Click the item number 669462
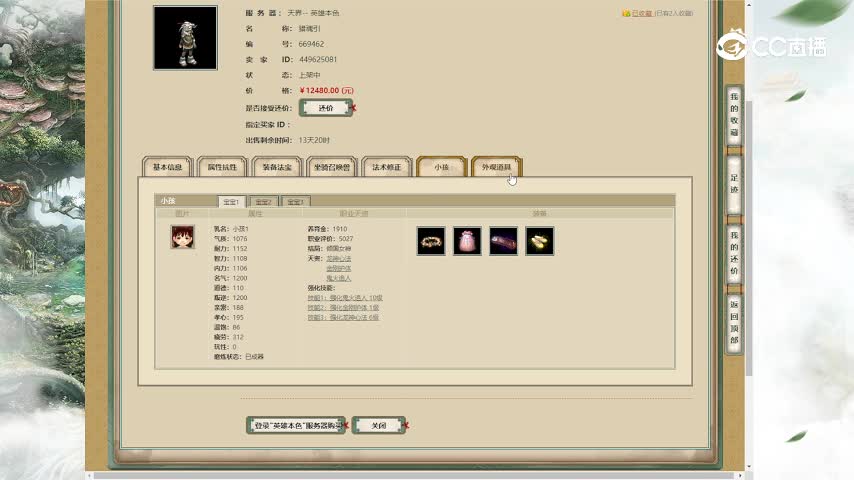Screen dimensions: 854x480 [311, 44]
